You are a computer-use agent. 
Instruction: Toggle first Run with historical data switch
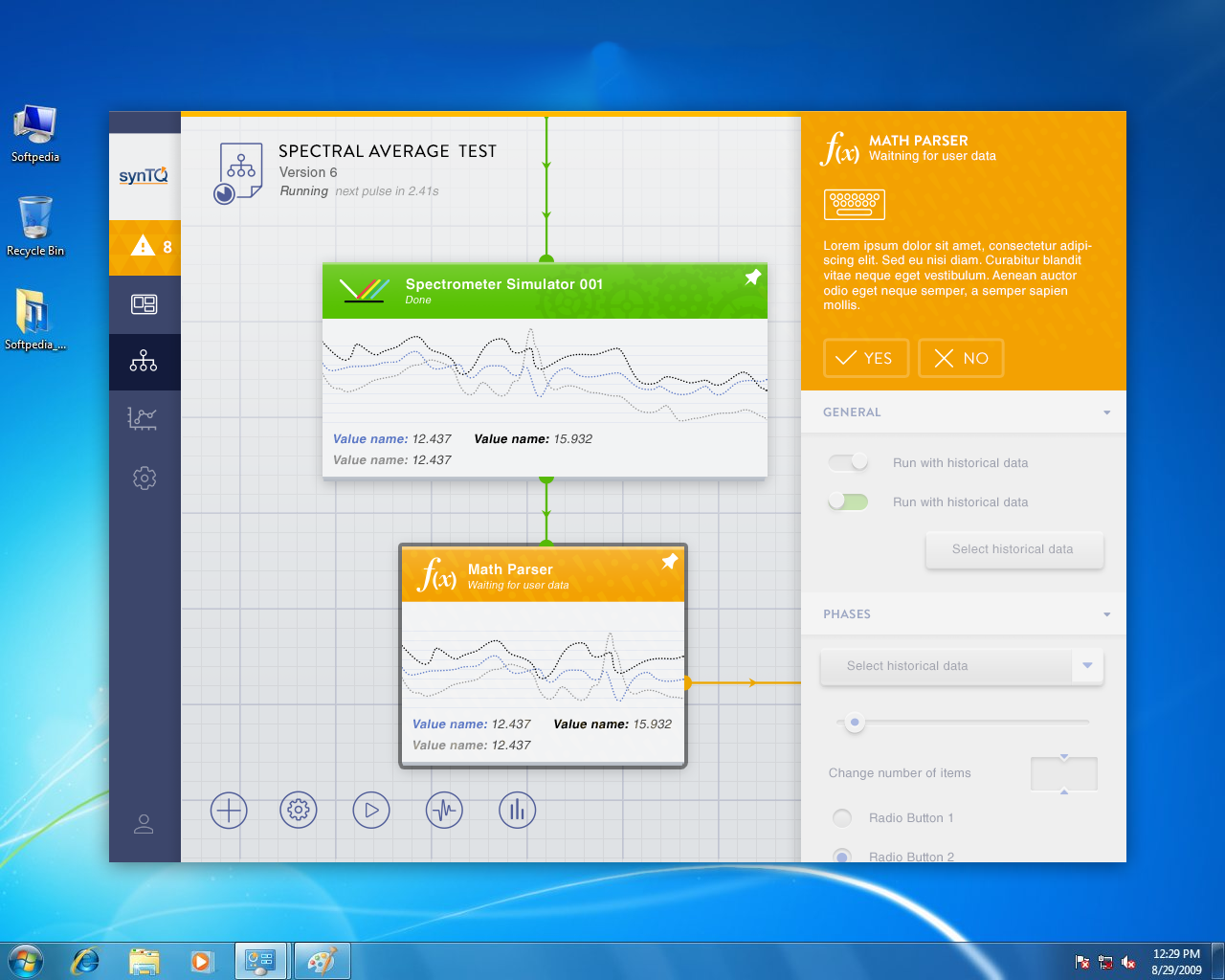tap(849, 462)
